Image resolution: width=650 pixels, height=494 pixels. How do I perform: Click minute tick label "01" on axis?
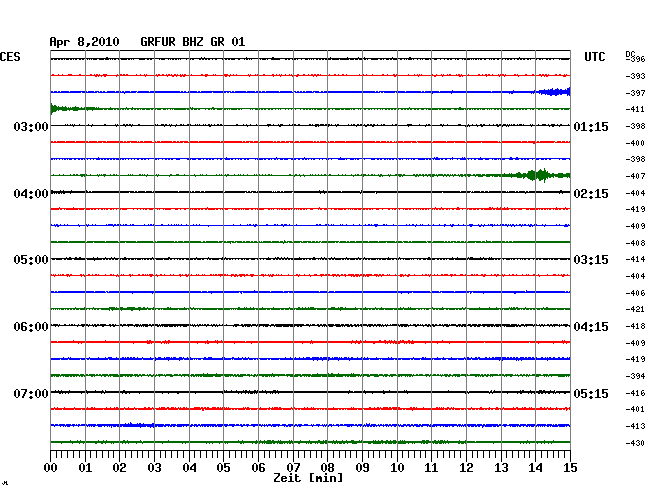pos(85,467)
